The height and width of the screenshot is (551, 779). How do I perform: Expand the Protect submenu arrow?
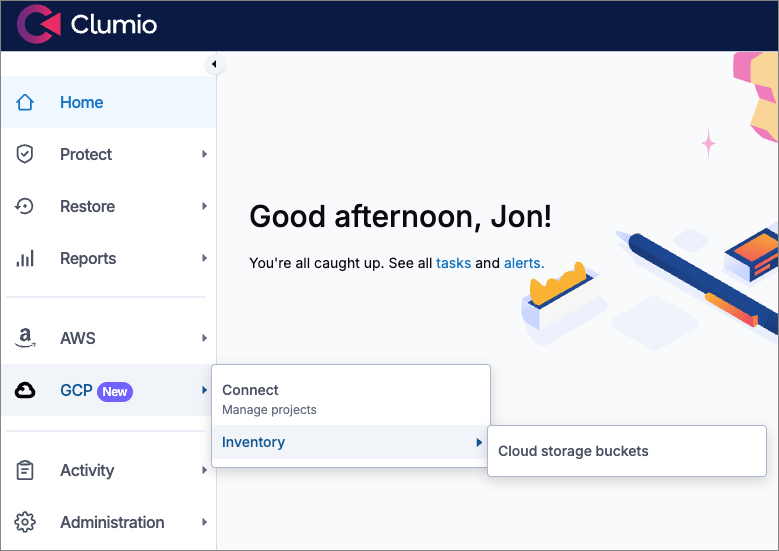(x=204, y=154)
